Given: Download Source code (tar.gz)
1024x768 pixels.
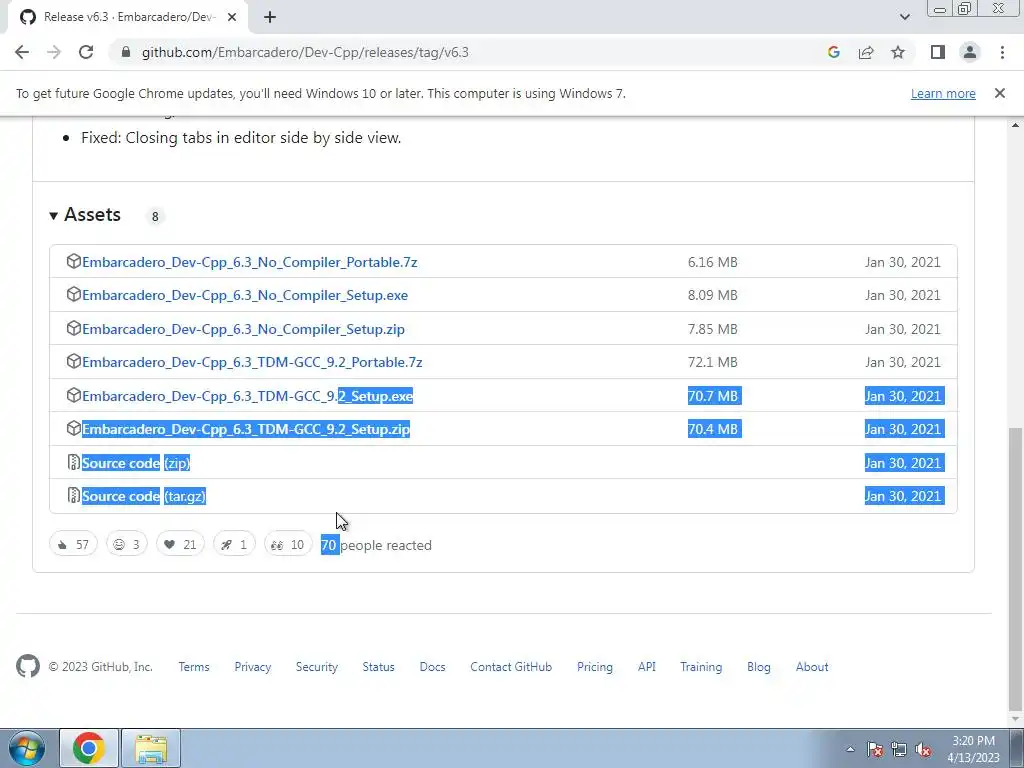Looking at the screenshot, I should [x=144, y=496].
